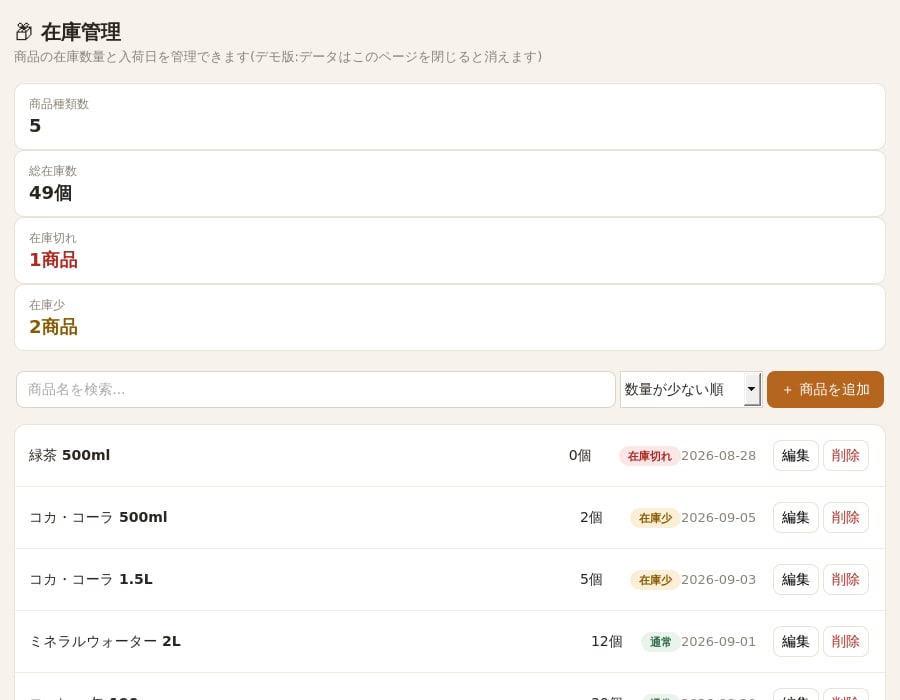The image size is (900, 700).
Task: Click the 総在庫数 49個 summary card
Action: pos(450,184)
